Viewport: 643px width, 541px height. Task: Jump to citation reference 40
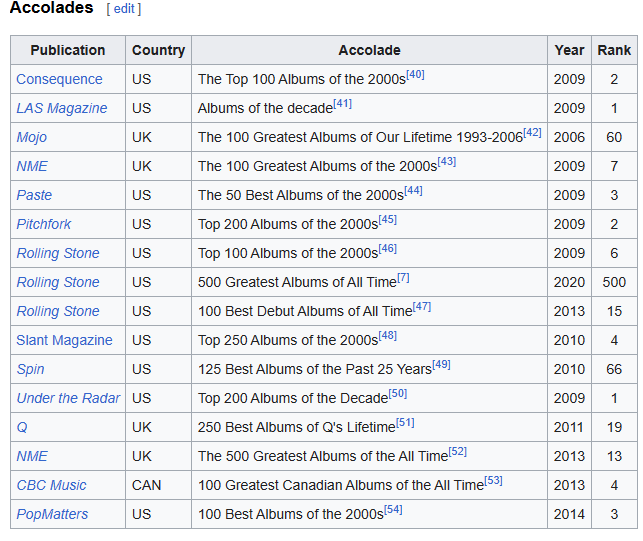(x=415, y=75)
